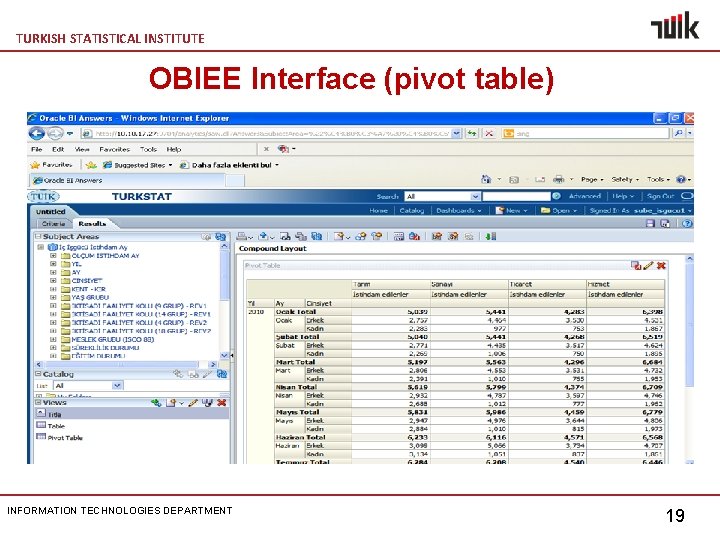
Task: Click the green search go button
Action: click(x=556, y=196)
